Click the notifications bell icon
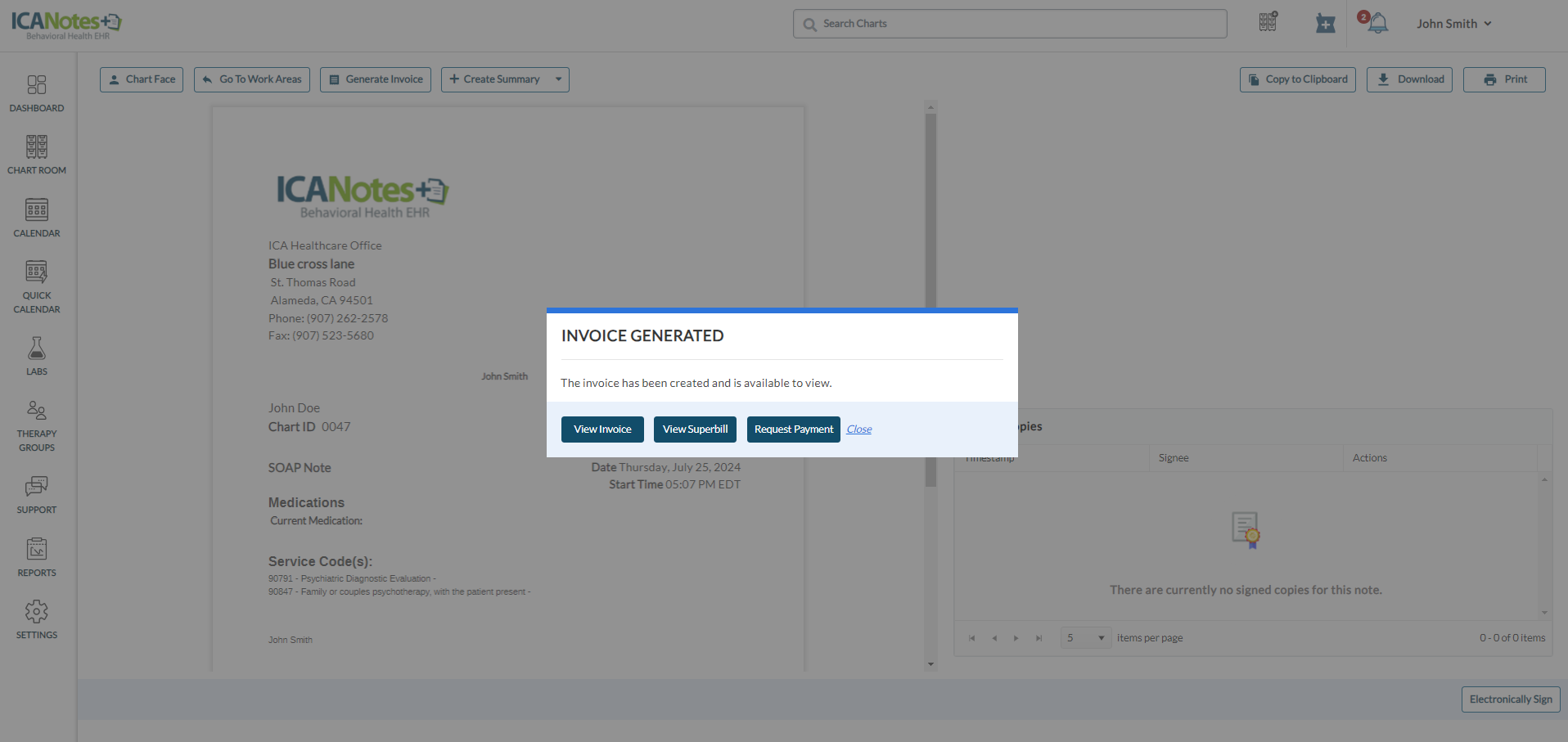Screen dimensions: 1568x742 1378,24
